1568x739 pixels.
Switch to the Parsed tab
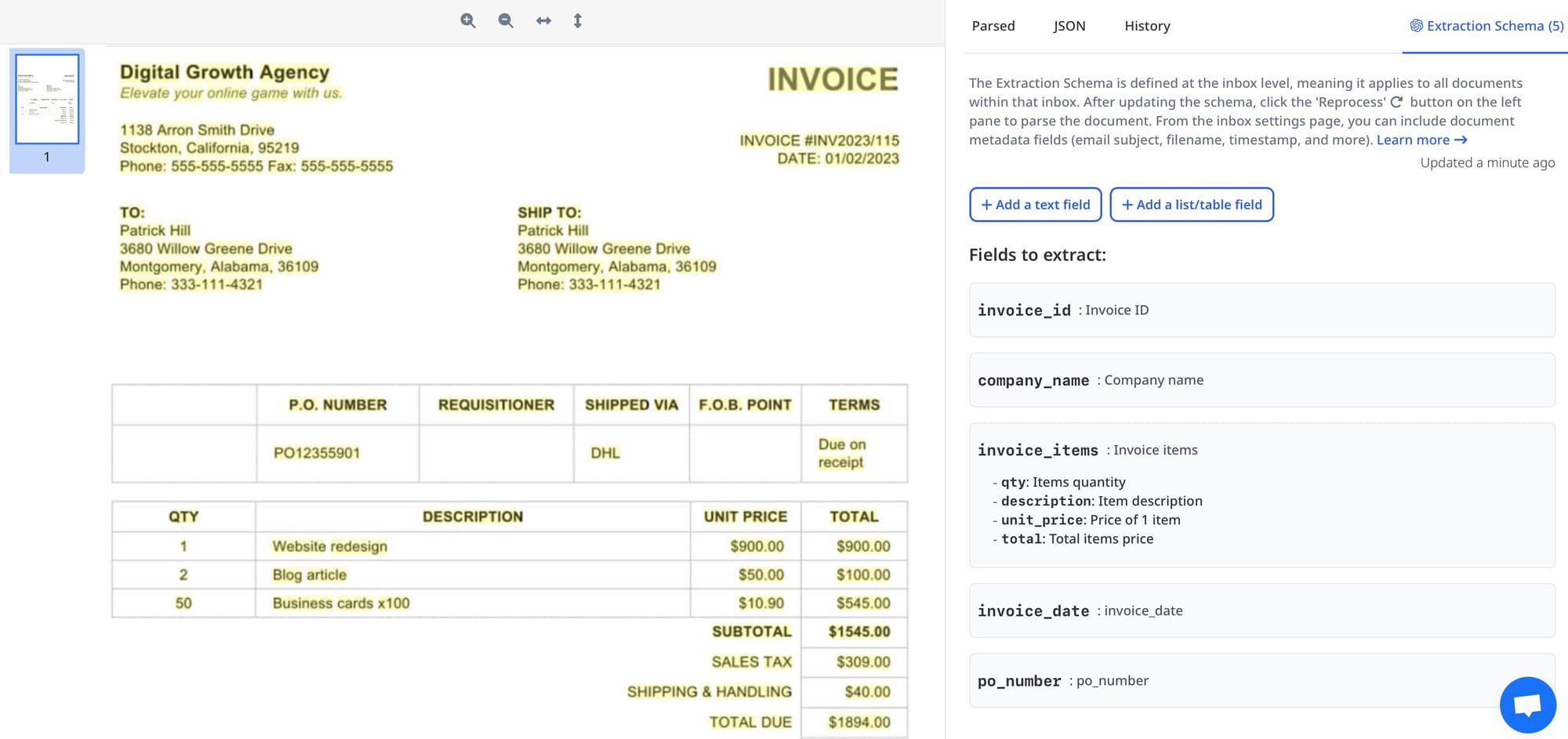tap(993, 26)
